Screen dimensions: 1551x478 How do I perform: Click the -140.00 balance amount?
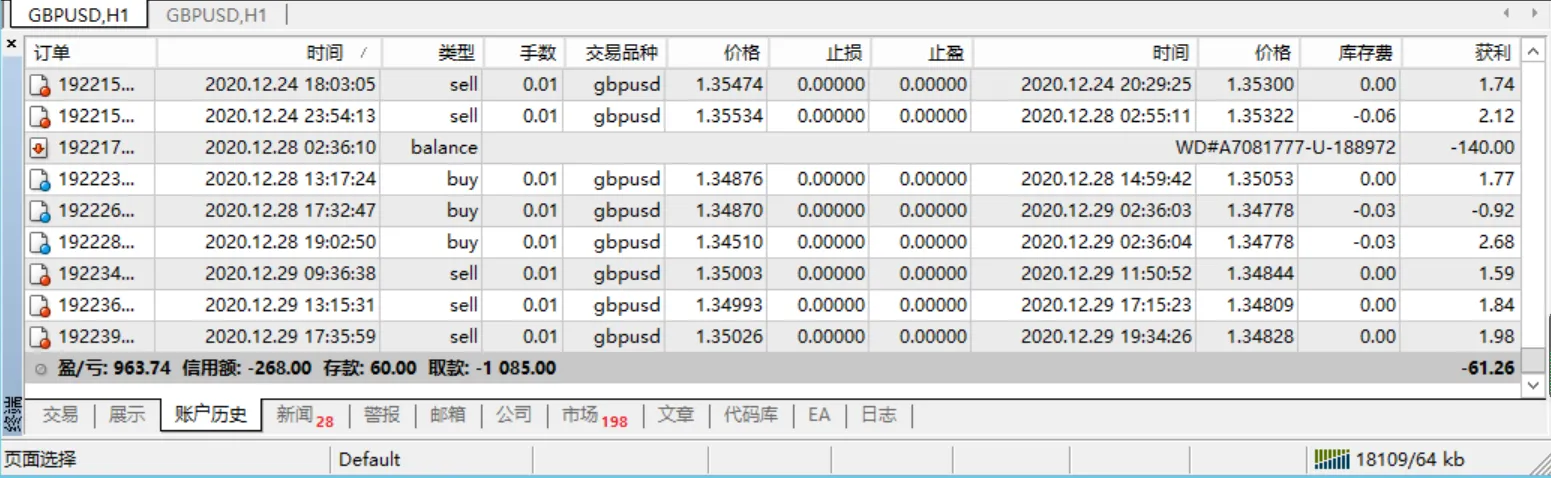click(x=1482, y=148)
